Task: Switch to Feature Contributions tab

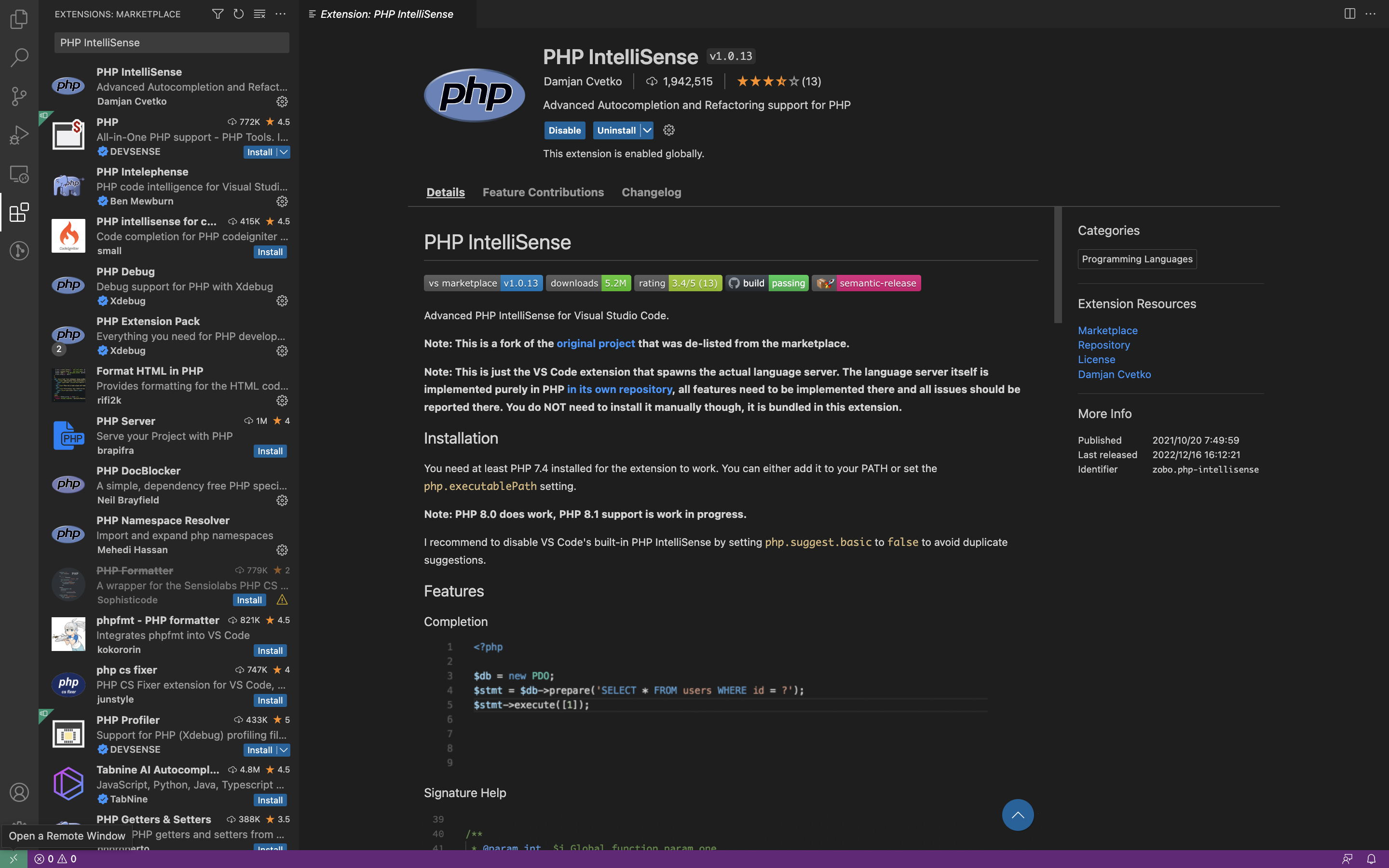Action: (543, 192)
